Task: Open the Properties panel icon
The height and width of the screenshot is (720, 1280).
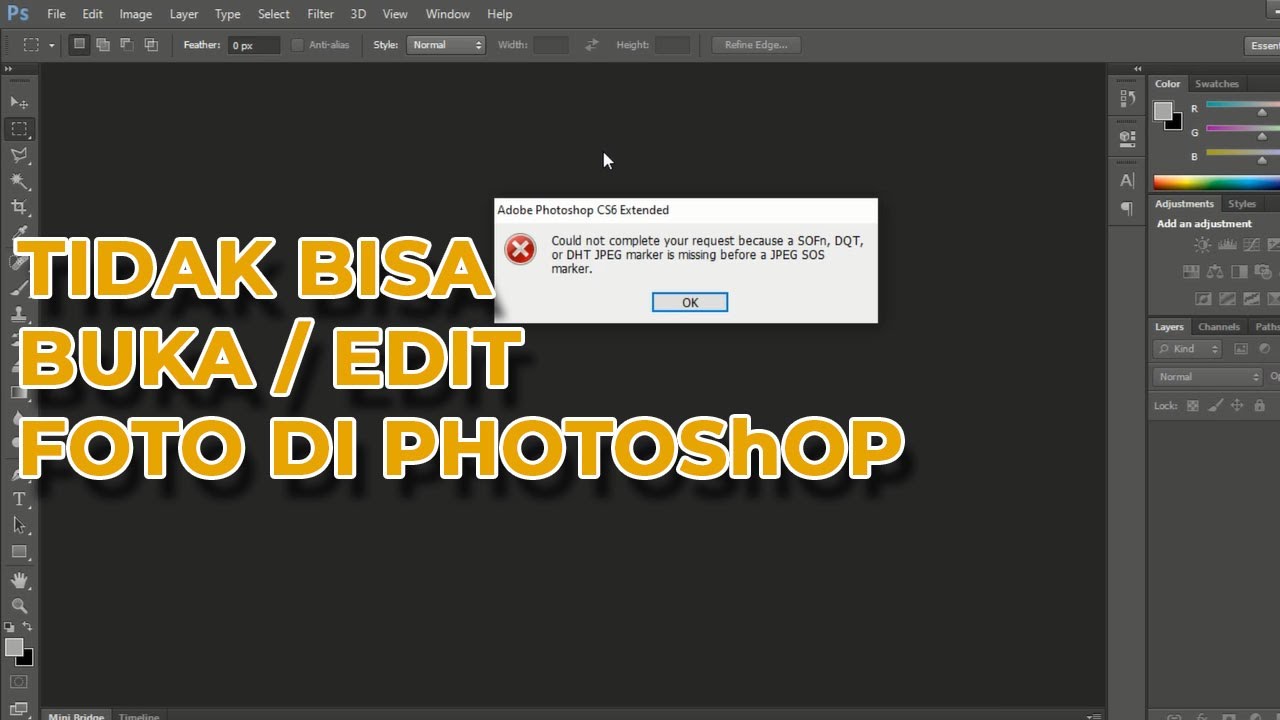Action: (1127, 138)
